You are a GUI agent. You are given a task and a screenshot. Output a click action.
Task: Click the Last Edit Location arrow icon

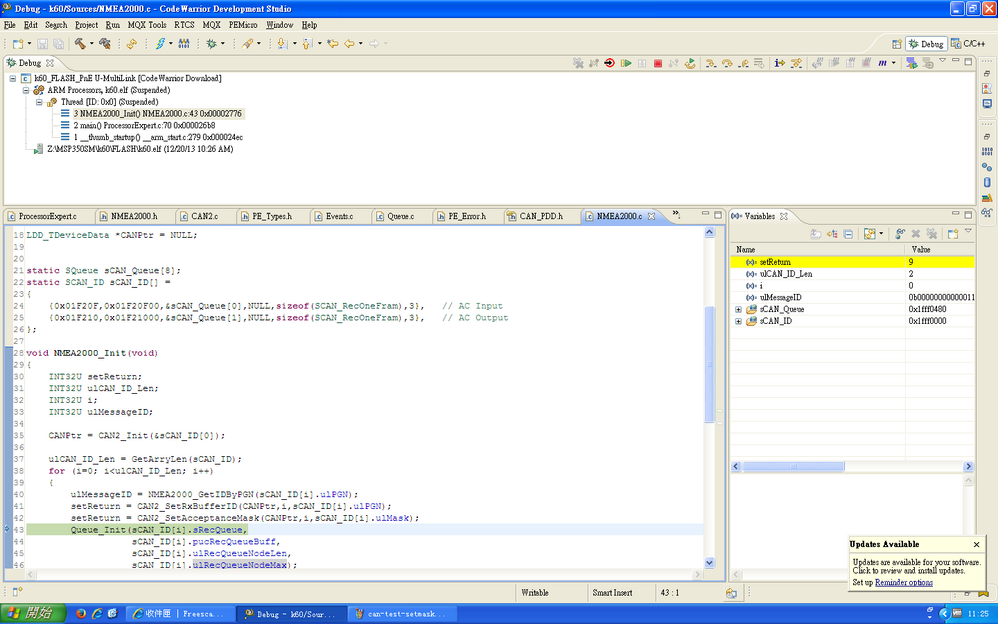[x=332, y=44]
